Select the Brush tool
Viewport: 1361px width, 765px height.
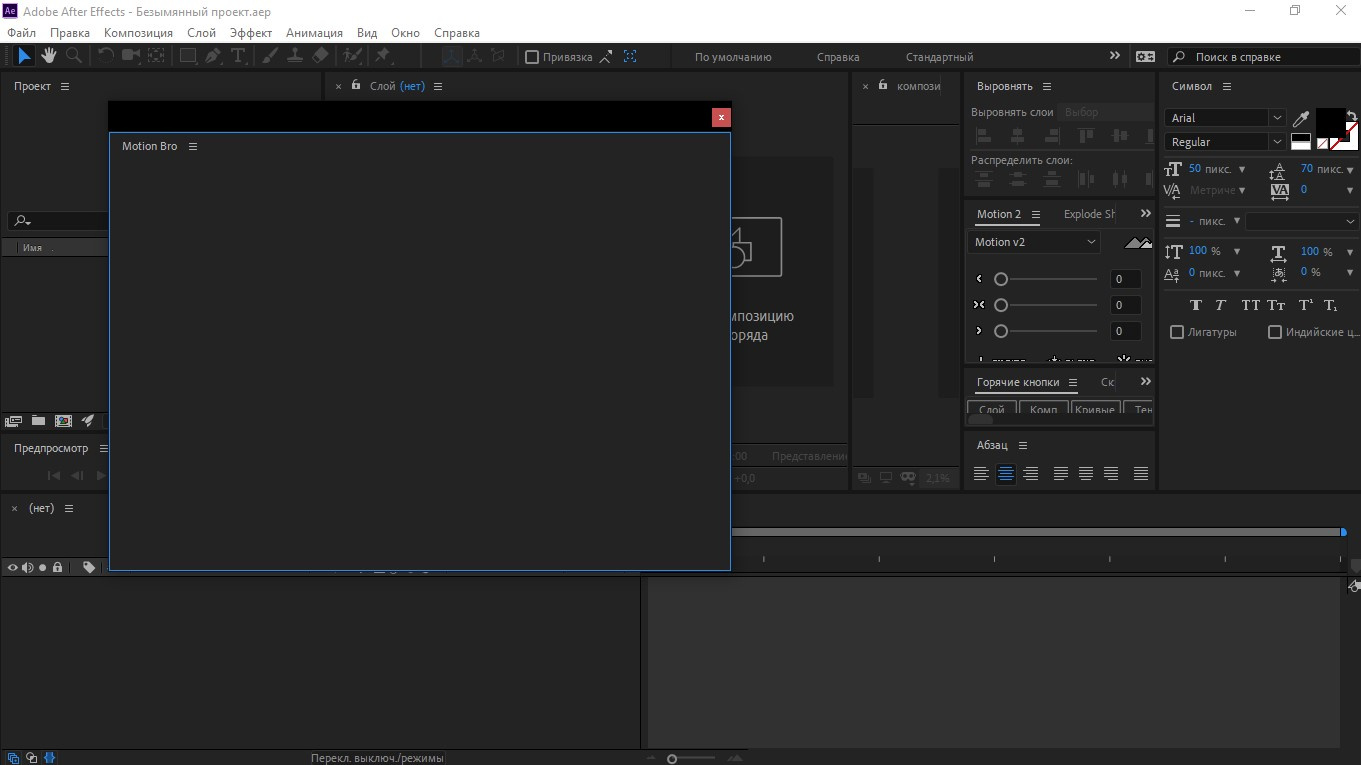(270, 57)
